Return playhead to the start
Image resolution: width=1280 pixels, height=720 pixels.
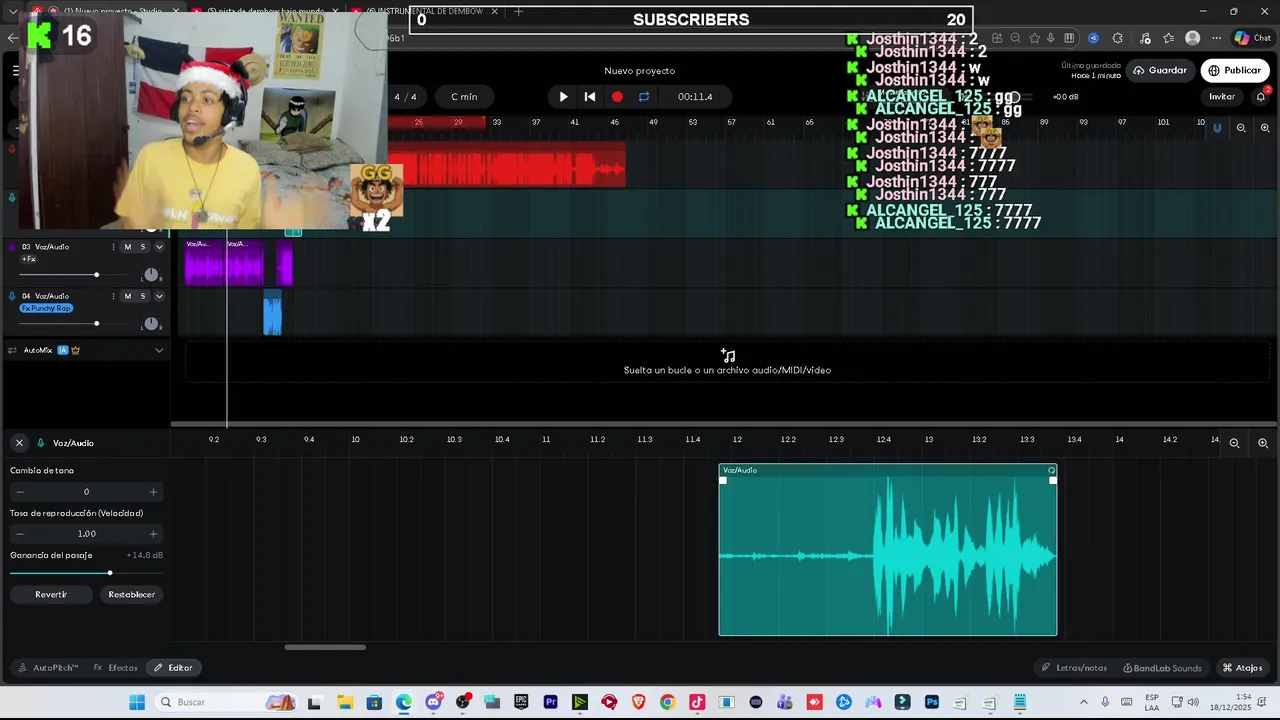(590, 97)
